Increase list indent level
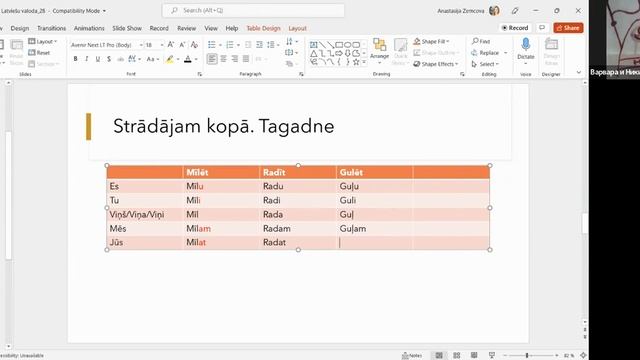 click(259, 44)
